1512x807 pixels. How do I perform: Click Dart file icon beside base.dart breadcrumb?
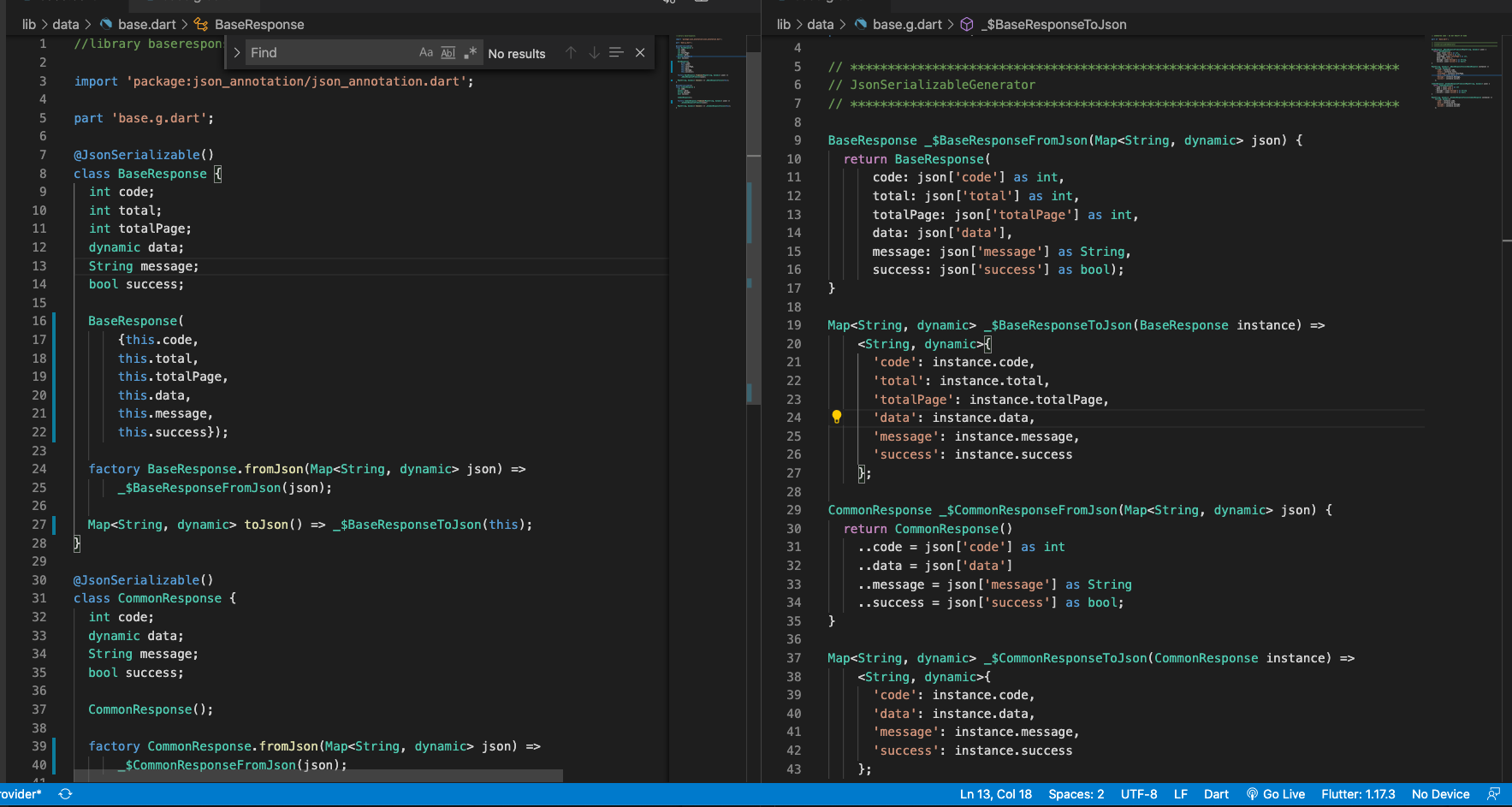click(x=106, y=25)
